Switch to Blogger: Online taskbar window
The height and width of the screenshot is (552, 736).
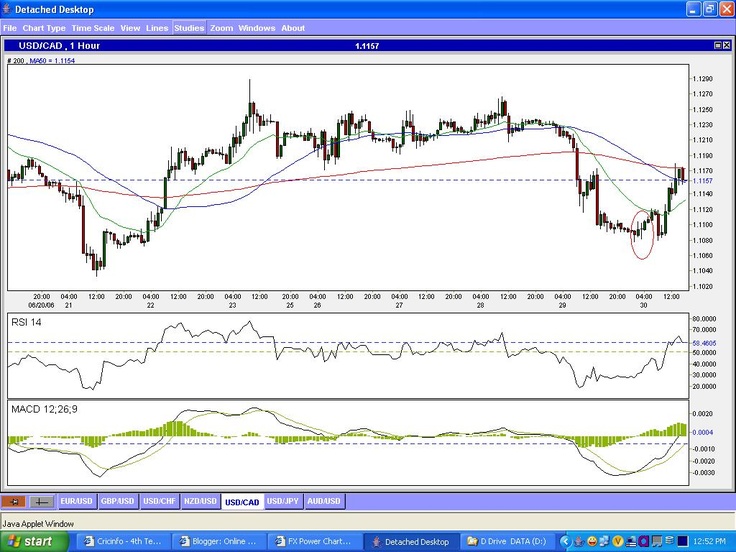click(x=218, y=542)
